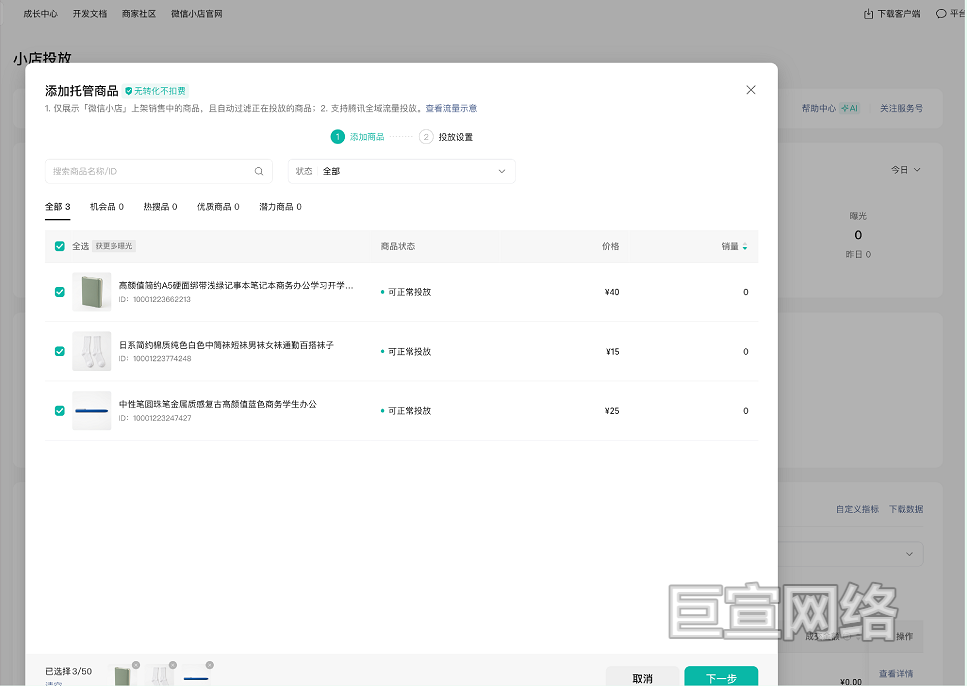Open 商家社区 in the top navigation
Viewport: 967px width, 686px height.
(139, 14)
